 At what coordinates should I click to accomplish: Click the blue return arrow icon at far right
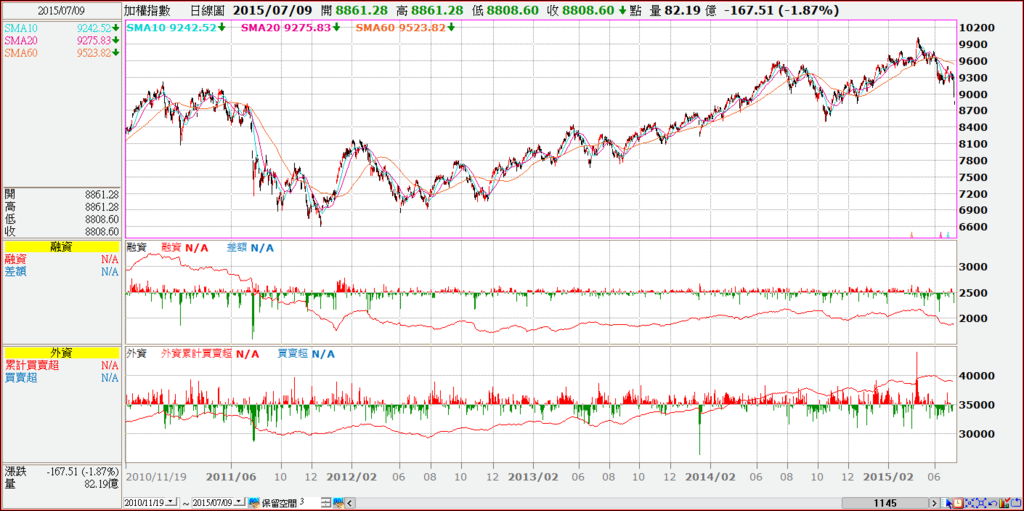[1016, 503]
